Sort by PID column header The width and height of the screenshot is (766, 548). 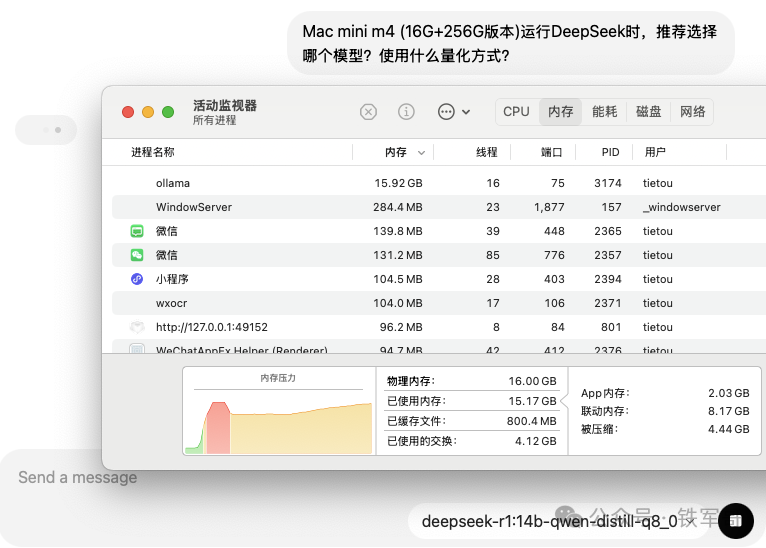[610, 152]
